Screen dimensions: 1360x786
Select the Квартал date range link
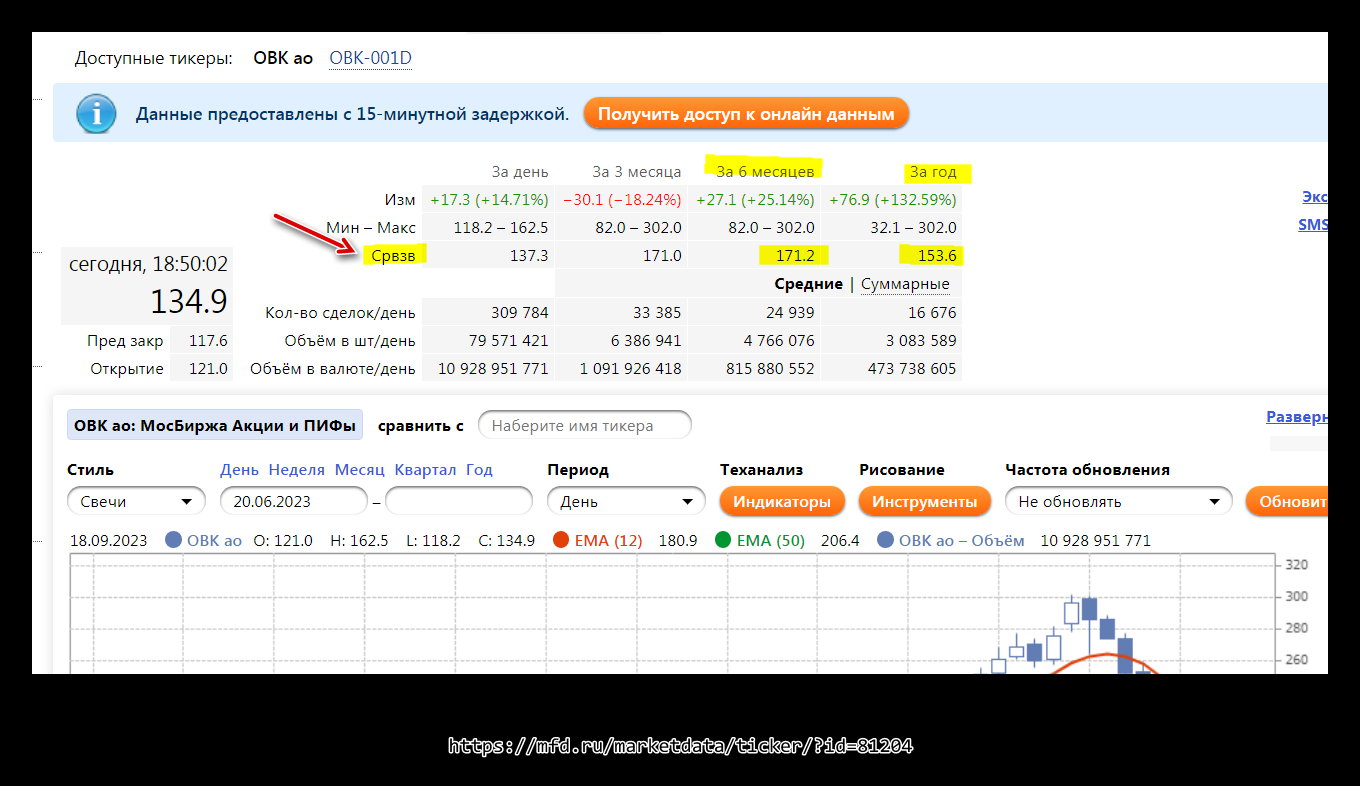click(425, 470)
